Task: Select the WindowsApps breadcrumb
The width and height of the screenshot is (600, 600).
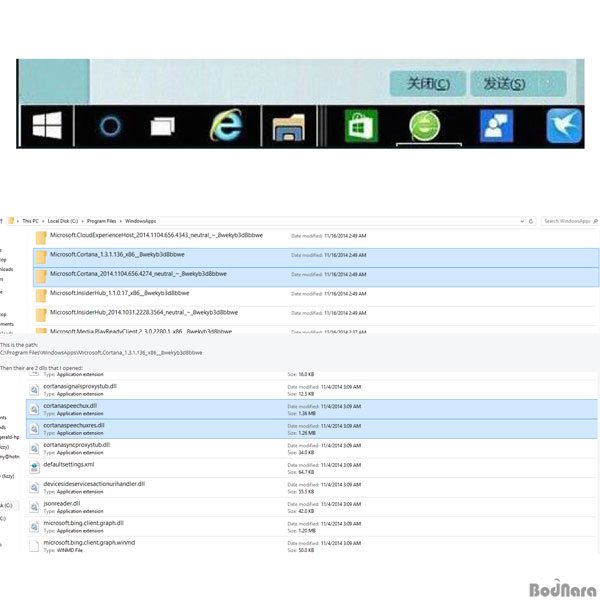Action: (x=140, y=221)
